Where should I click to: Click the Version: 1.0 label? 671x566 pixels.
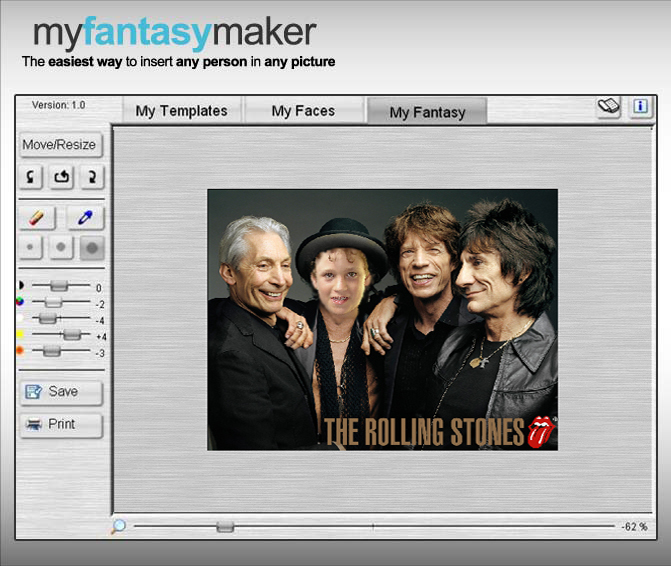click(x=59, y=105)
